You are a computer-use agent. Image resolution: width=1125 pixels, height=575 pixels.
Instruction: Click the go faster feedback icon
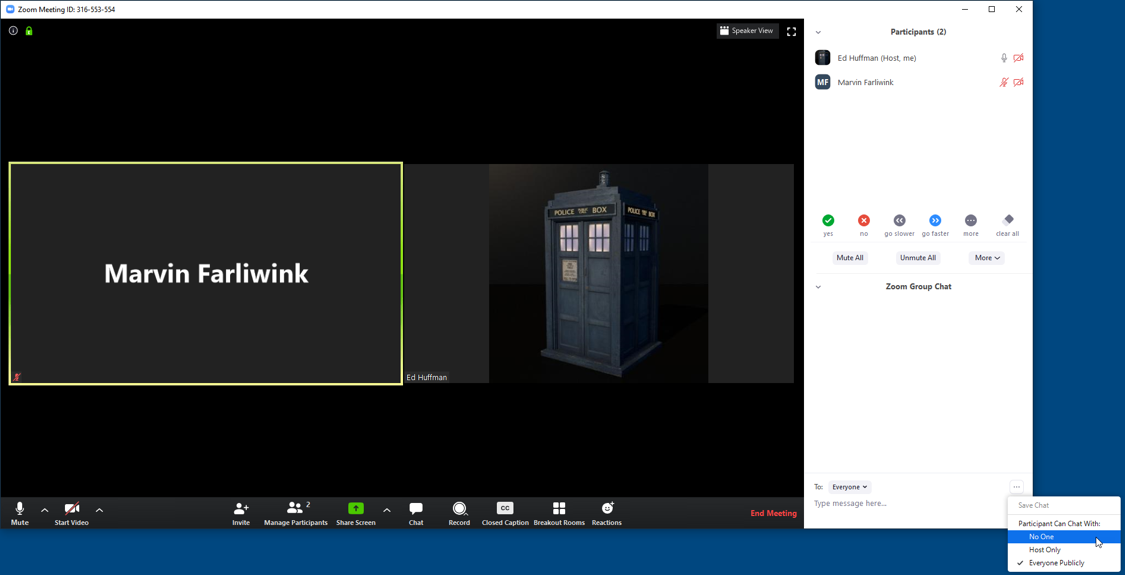[x=935, y=220]
